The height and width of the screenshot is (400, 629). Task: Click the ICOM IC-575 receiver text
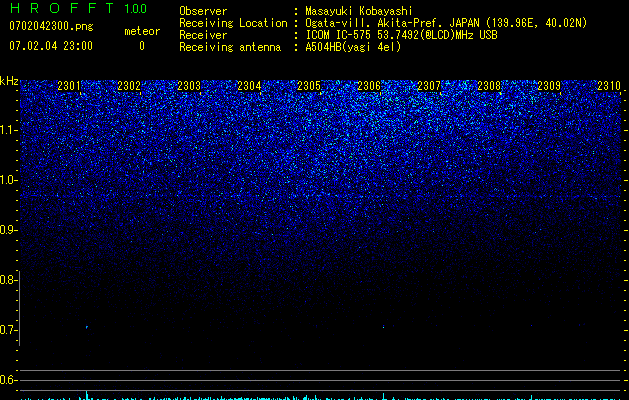(401, 35)
